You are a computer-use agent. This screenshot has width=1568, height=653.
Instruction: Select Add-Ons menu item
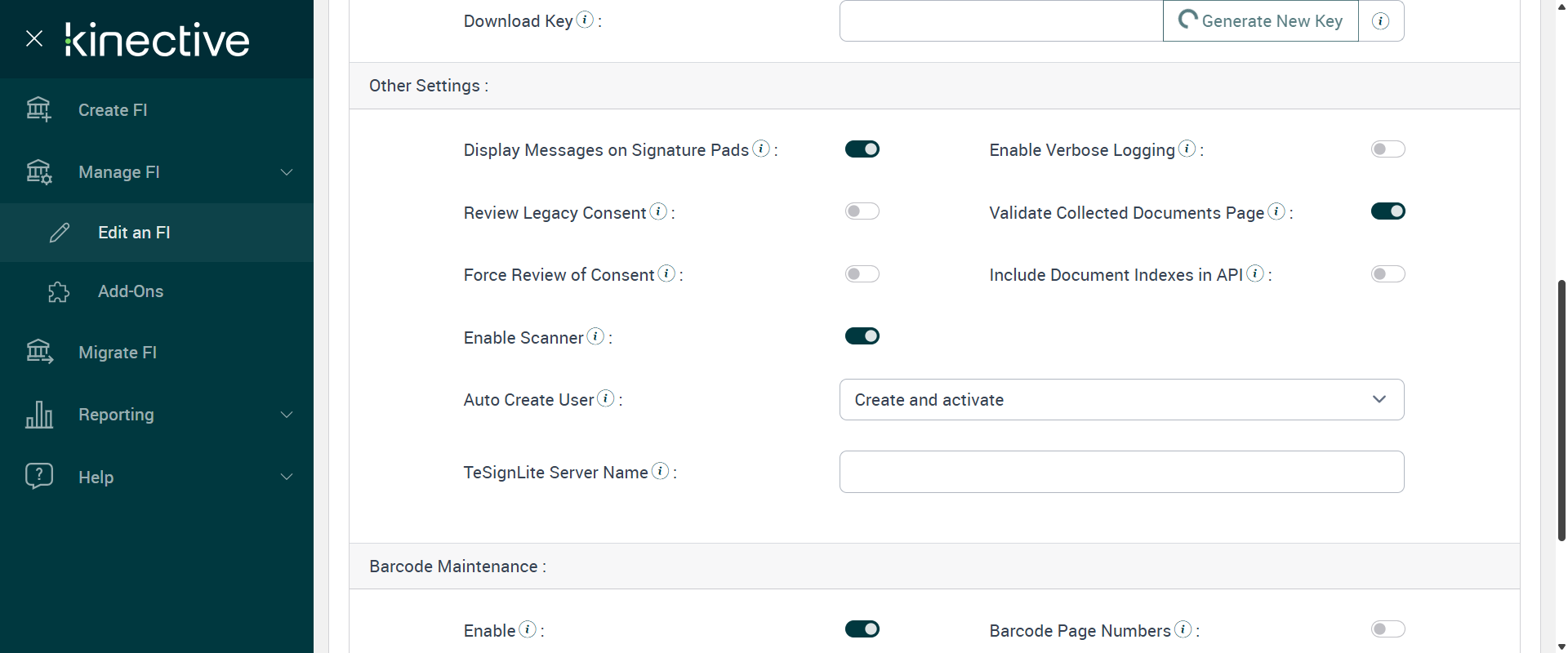(x=157, y=291)
